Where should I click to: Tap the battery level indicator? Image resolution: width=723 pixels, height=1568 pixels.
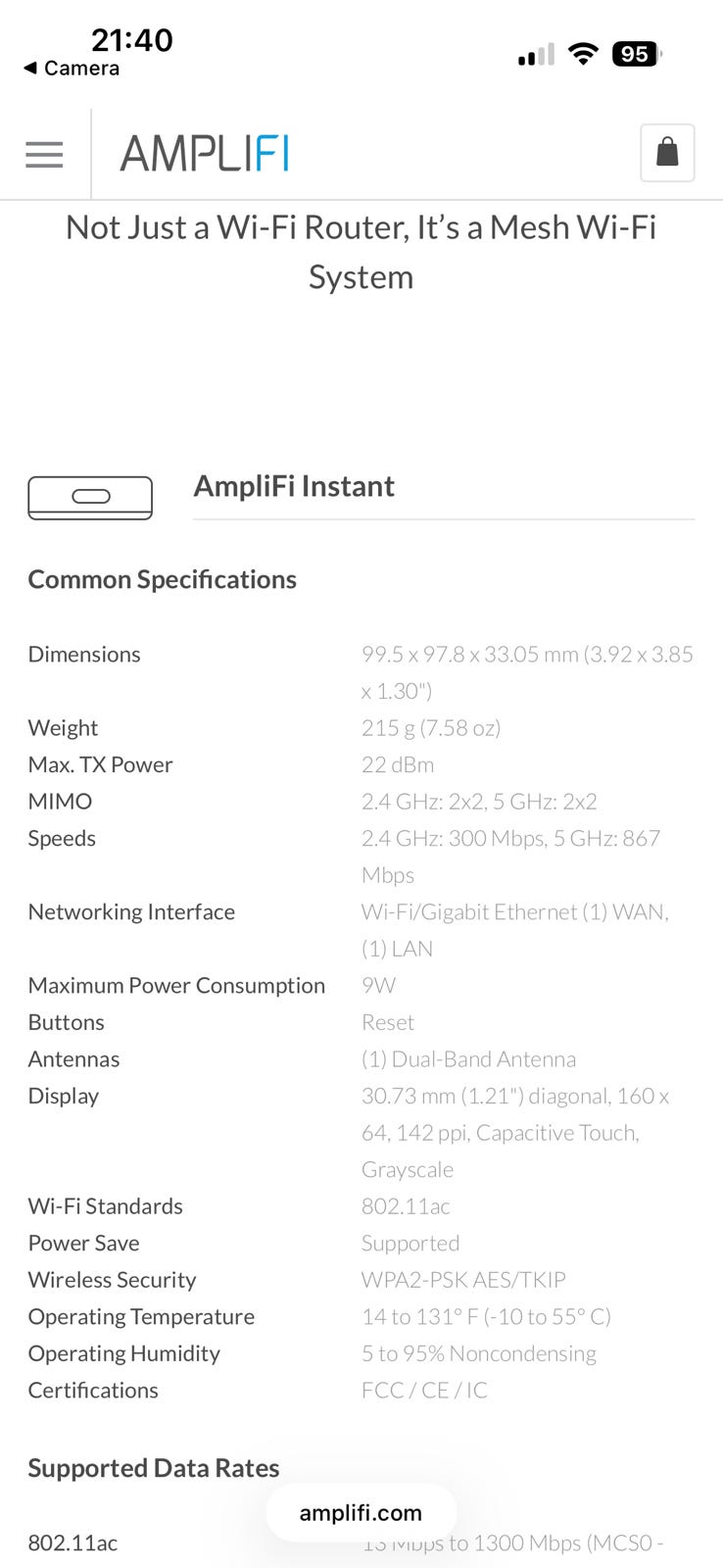point(636,54)
